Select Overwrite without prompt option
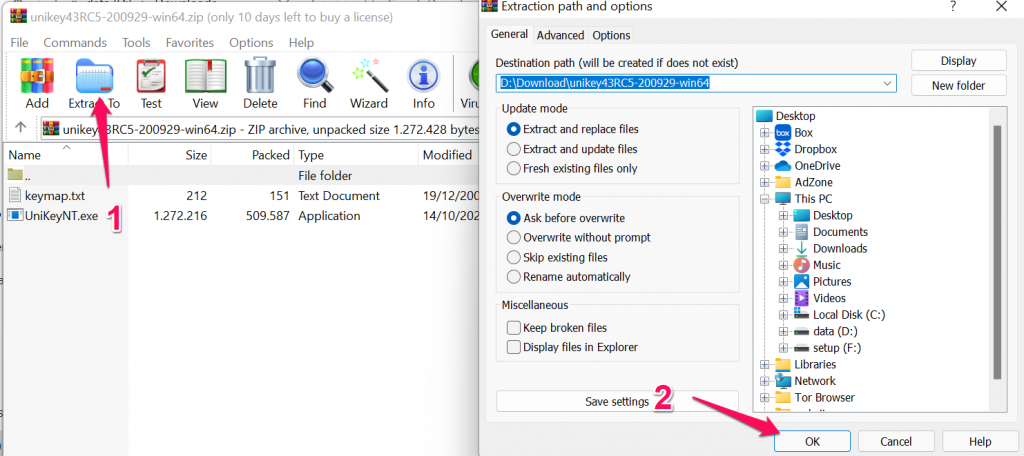The height and width of the screenshot is (456, 1024). coord(515,238)
